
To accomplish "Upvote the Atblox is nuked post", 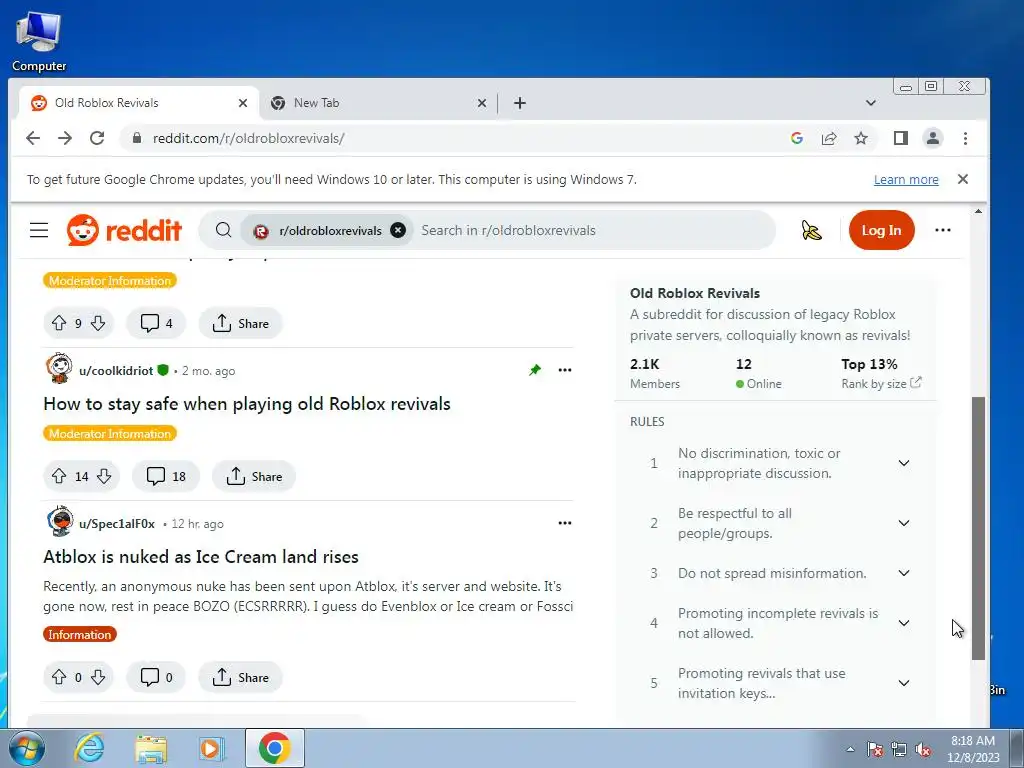I will (59, 677).
